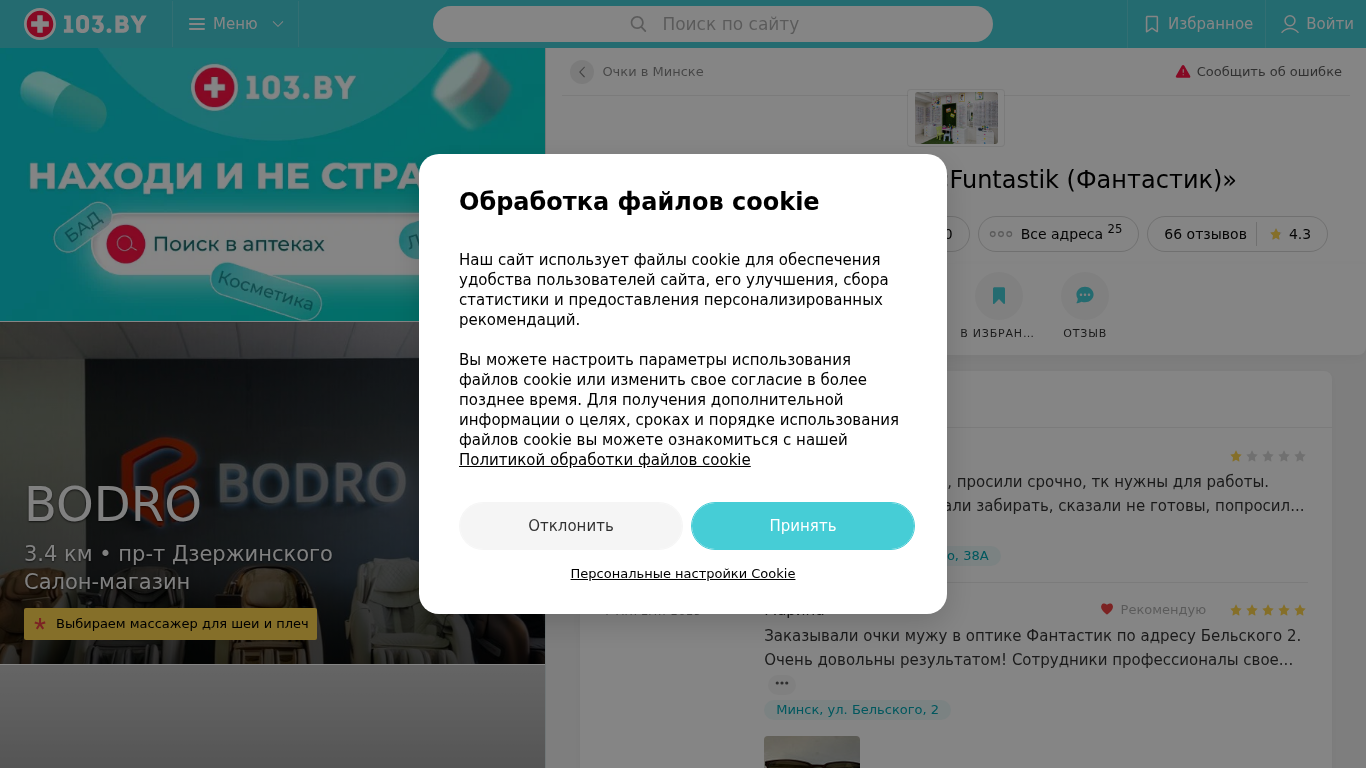
Task: Click the Минск, ул. Бельского, 2 address tag
Action: coord(857,710)
